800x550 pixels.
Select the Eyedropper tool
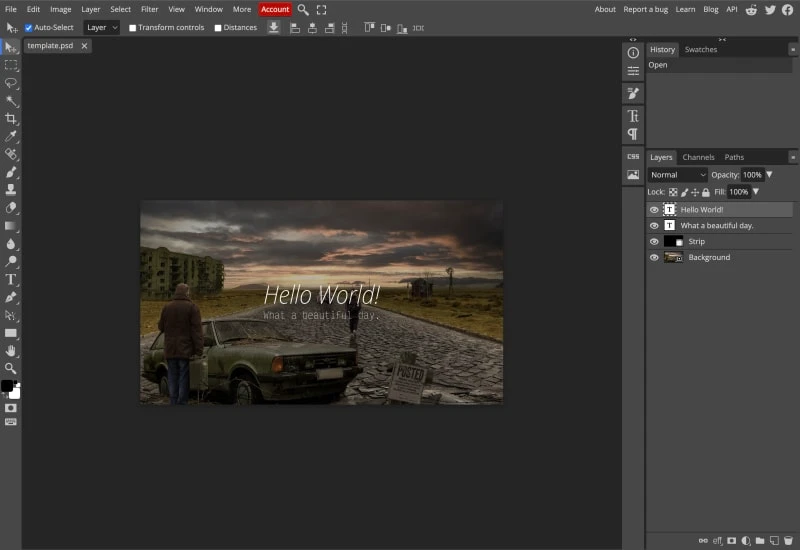click(x=11, y=136)
